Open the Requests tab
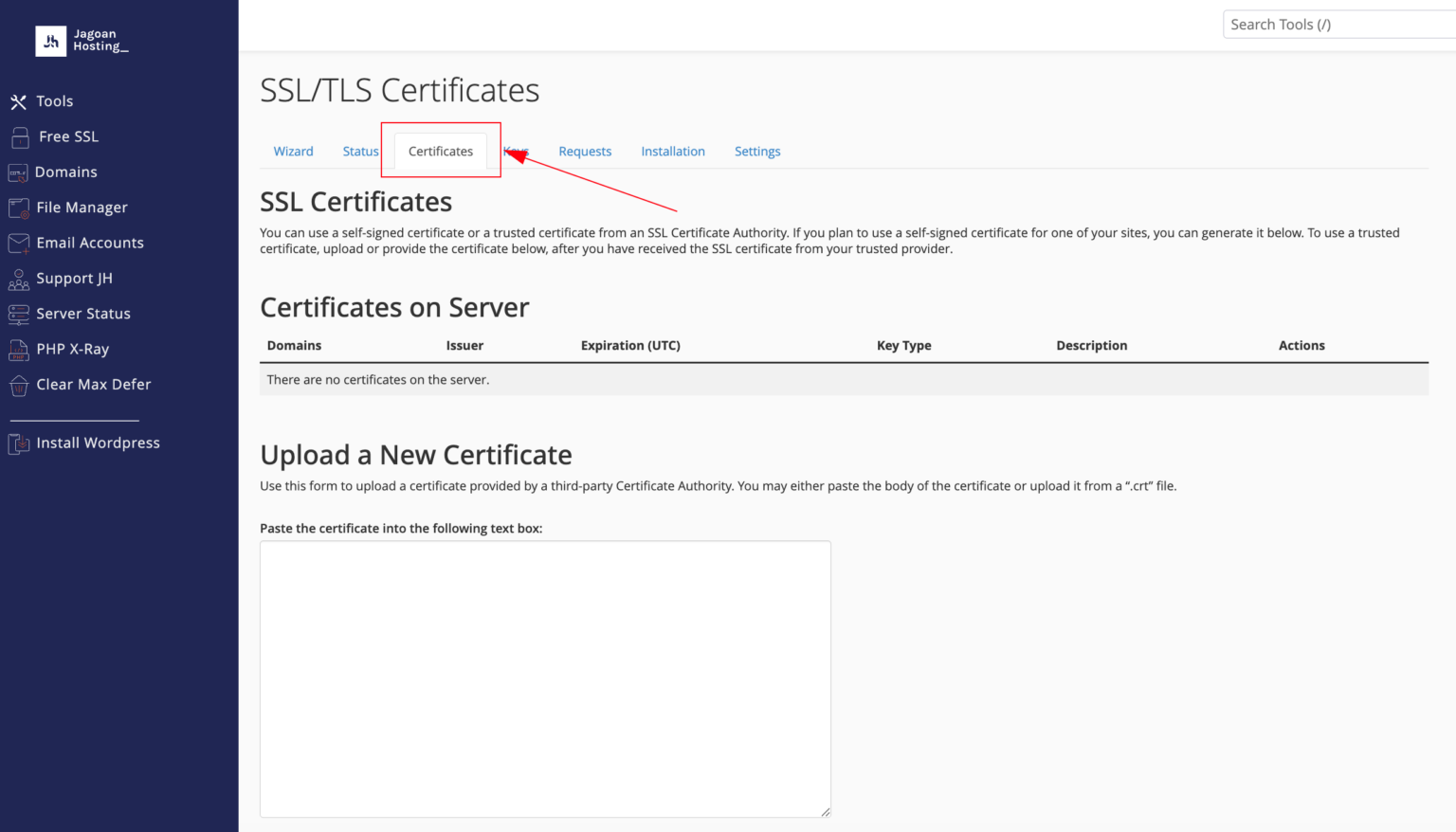The height and width of the screenshot is (832, 1456). coord(585,152)
